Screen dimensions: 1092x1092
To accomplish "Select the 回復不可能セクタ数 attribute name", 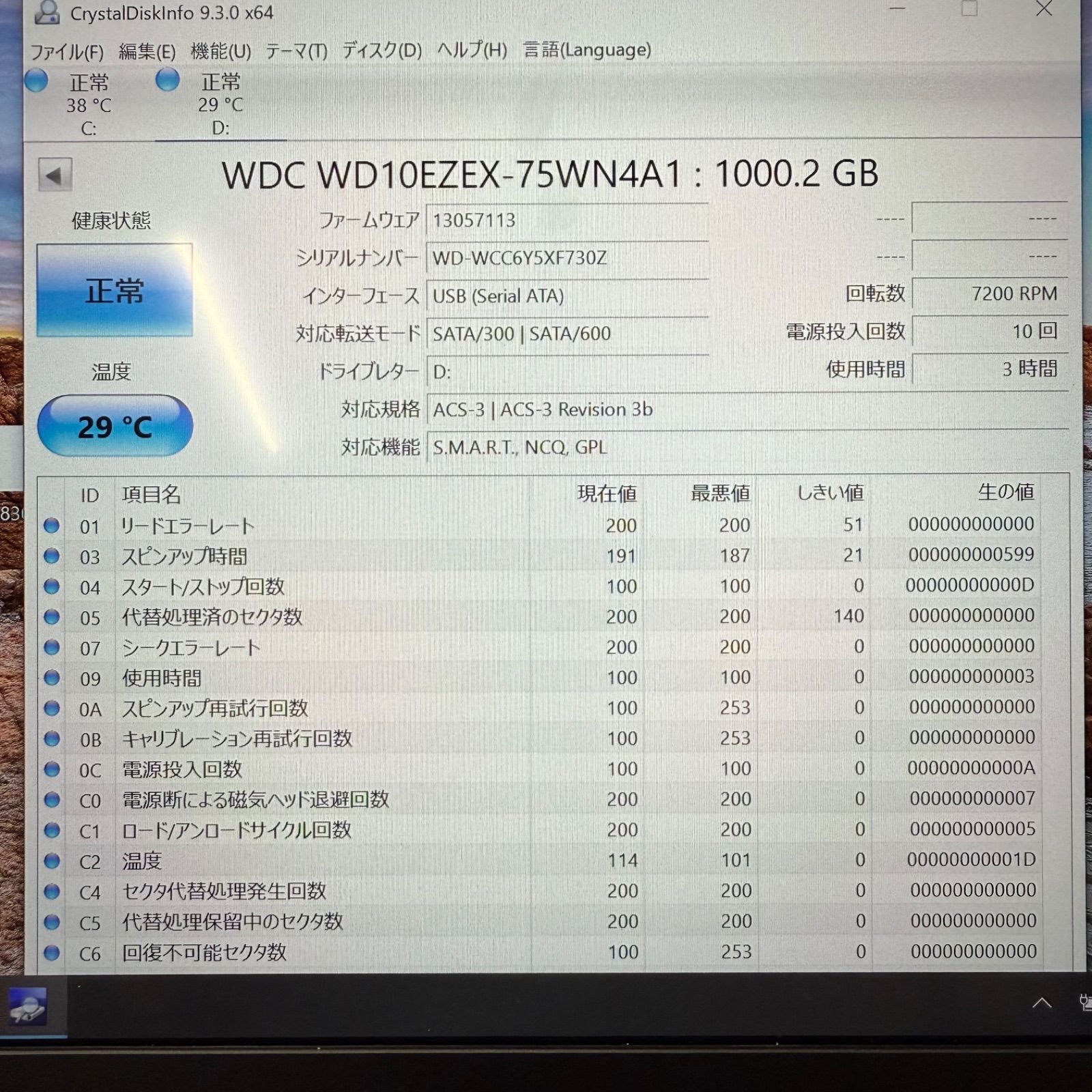I will point(204,952).
